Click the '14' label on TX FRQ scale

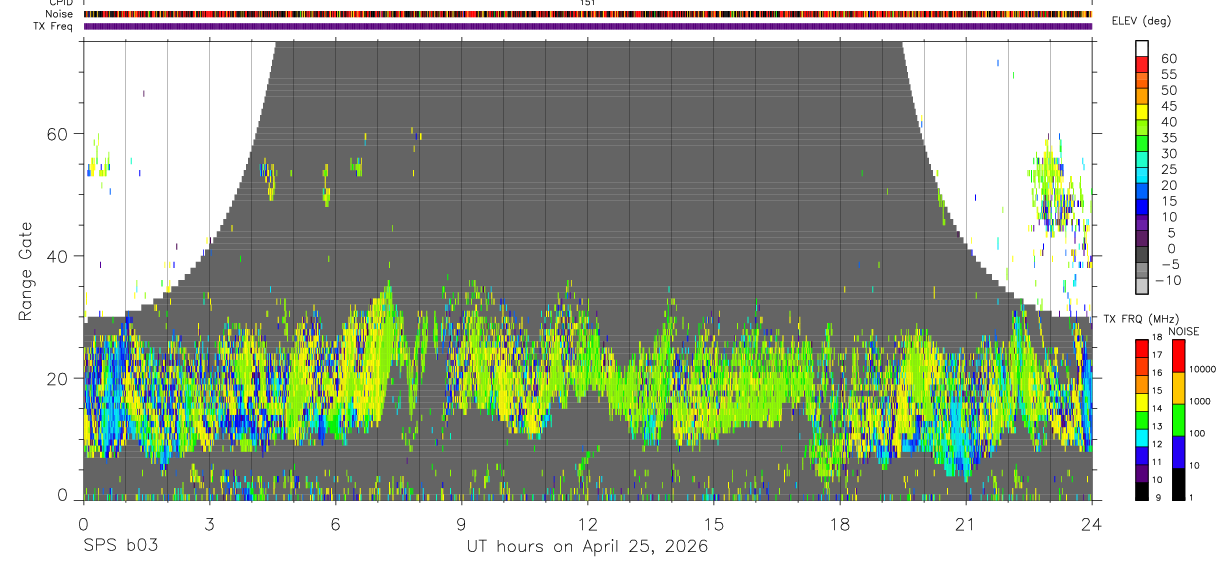[1157, 408]
